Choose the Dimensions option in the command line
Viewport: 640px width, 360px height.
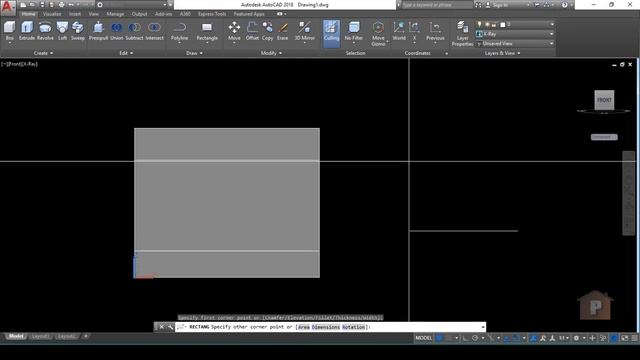point(325,327)
